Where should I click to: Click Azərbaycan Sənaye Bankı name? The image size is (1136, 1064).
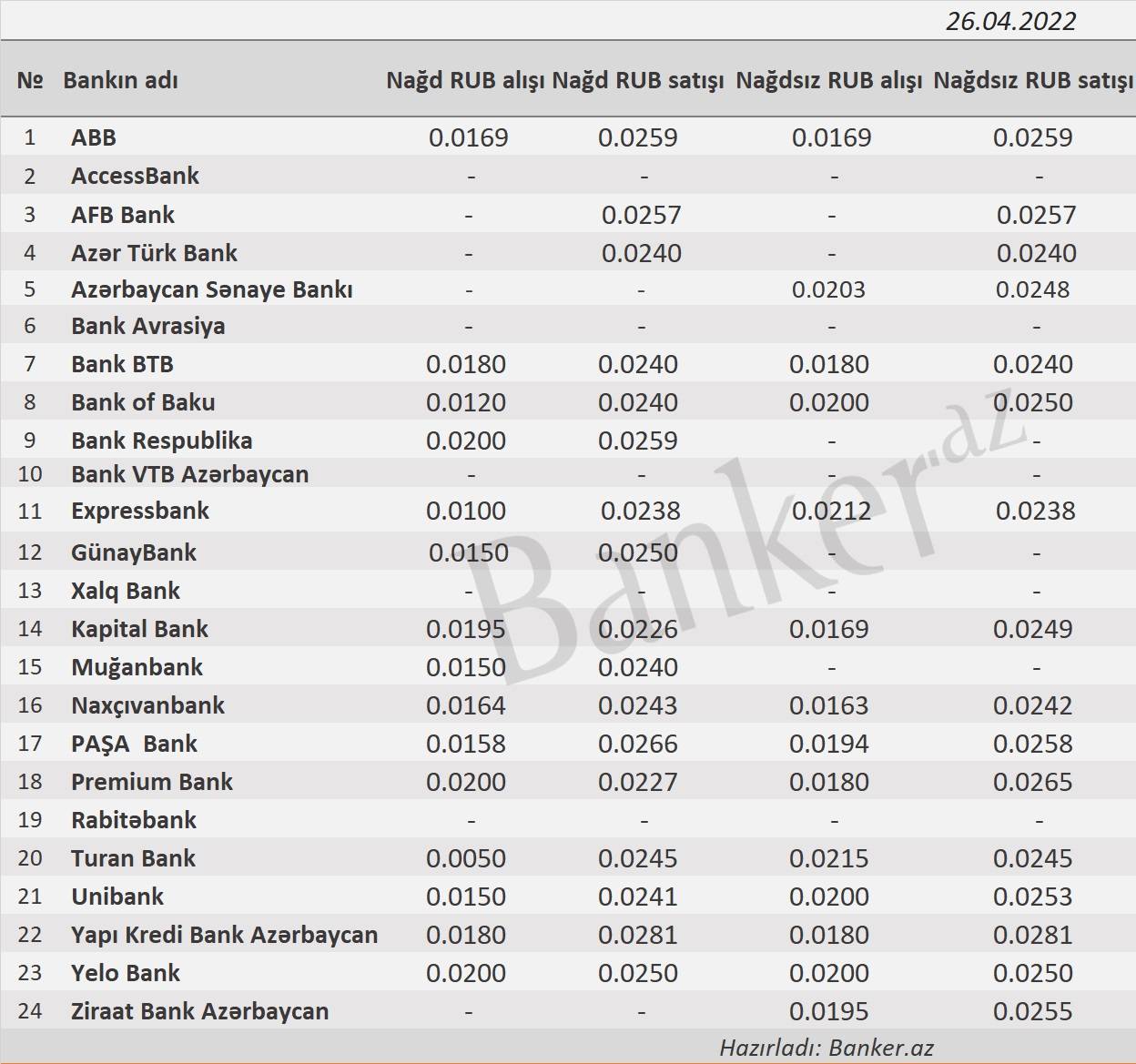pyautogui.click(x=212, y=289)
